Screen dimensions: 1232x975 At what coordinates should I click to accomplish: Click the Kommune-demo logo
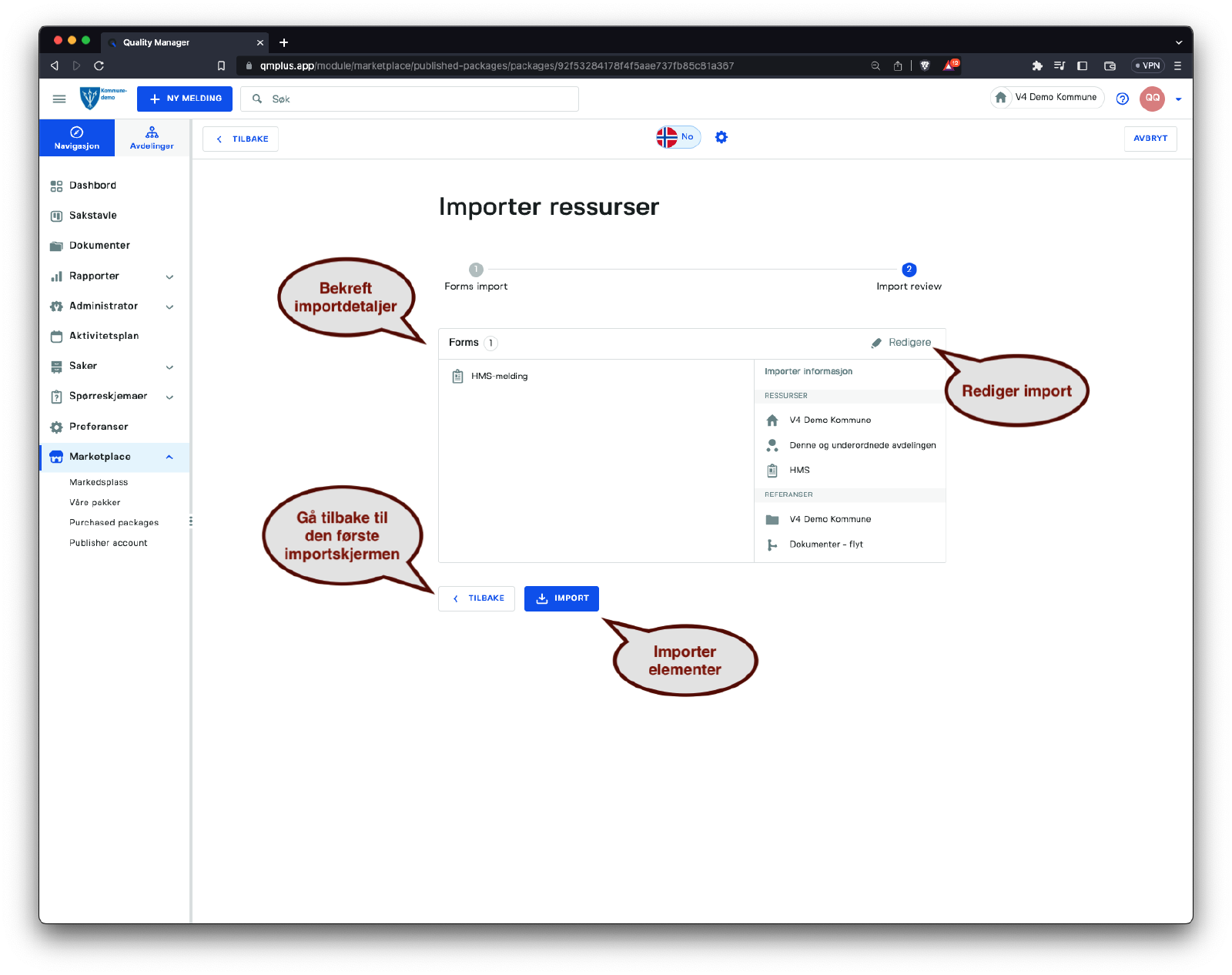pos(102,98)
